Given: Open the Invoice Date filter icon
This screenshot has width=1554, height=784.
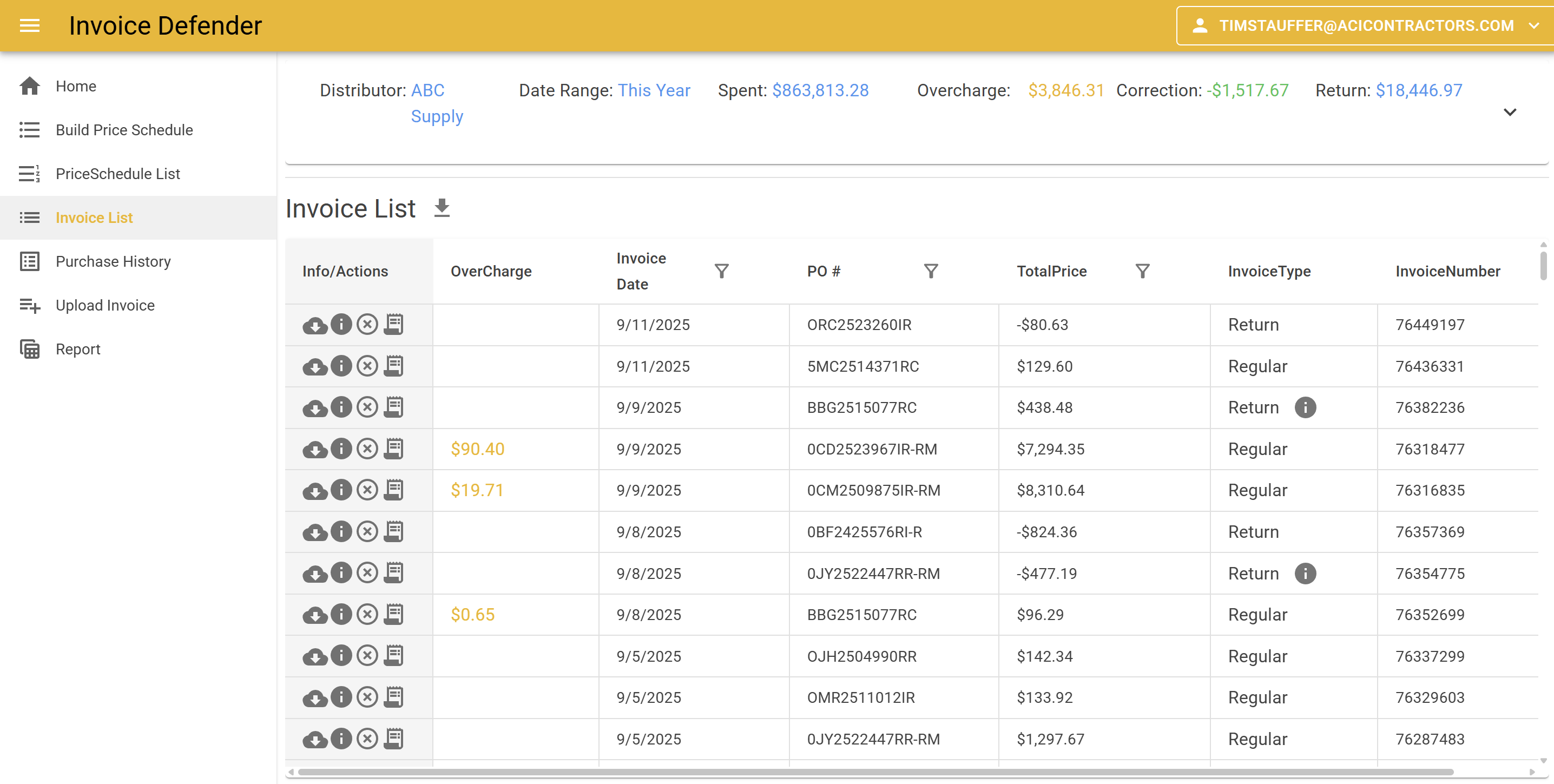Looking at the screenshot, I should point(722,271).
